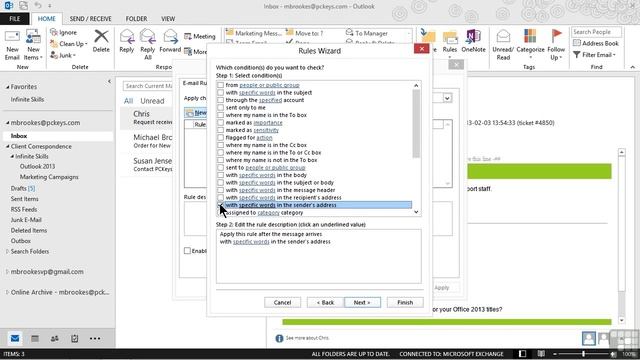The width and height of the screenshot is (640, 360).
Task: Click the OneNote icon
Action: tap(473, 37)
